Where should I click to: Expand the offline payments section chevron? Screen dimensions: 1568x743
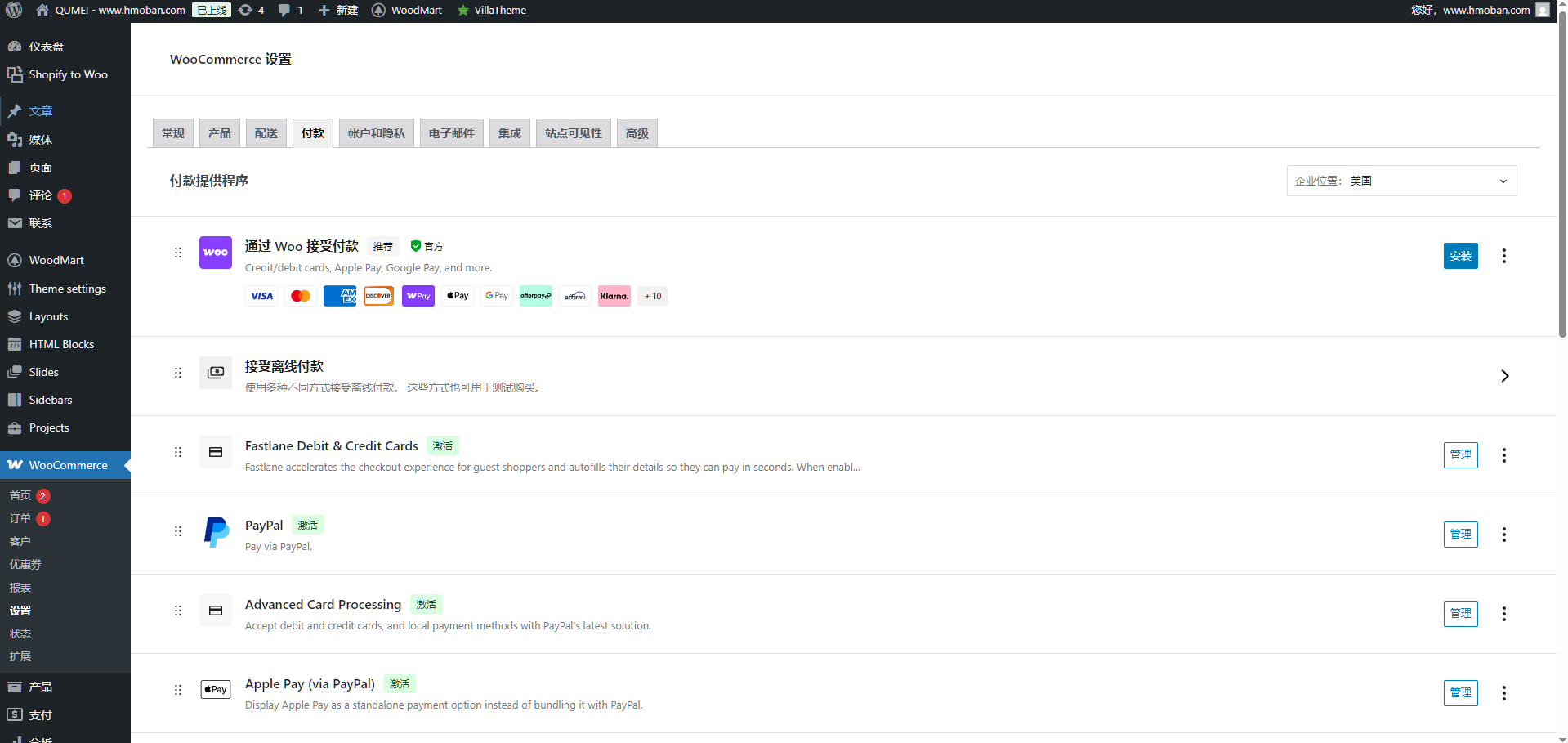click(1504, 376)
